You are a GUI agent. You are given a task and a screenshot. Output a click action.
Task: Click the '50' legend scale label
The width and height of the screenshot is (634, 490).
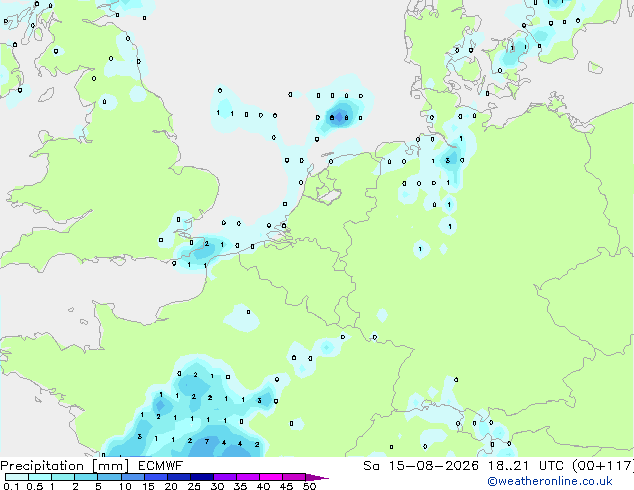[x=309, y=486]
